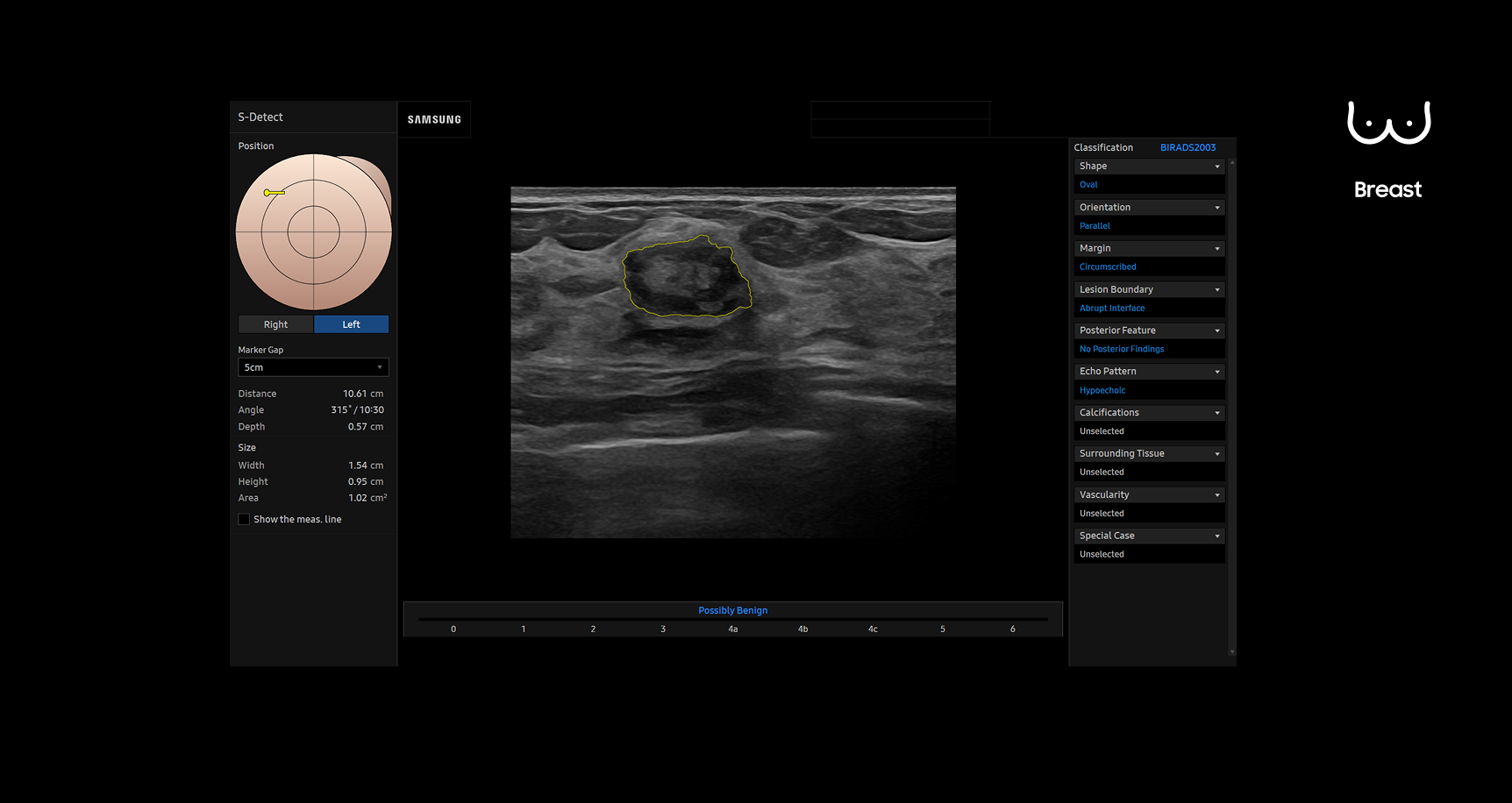Image resolution: width=1512 pixels, height=803 pixels.
Task: Open the Echo Pattern dropdown
Action: (x=1149, y=372)
